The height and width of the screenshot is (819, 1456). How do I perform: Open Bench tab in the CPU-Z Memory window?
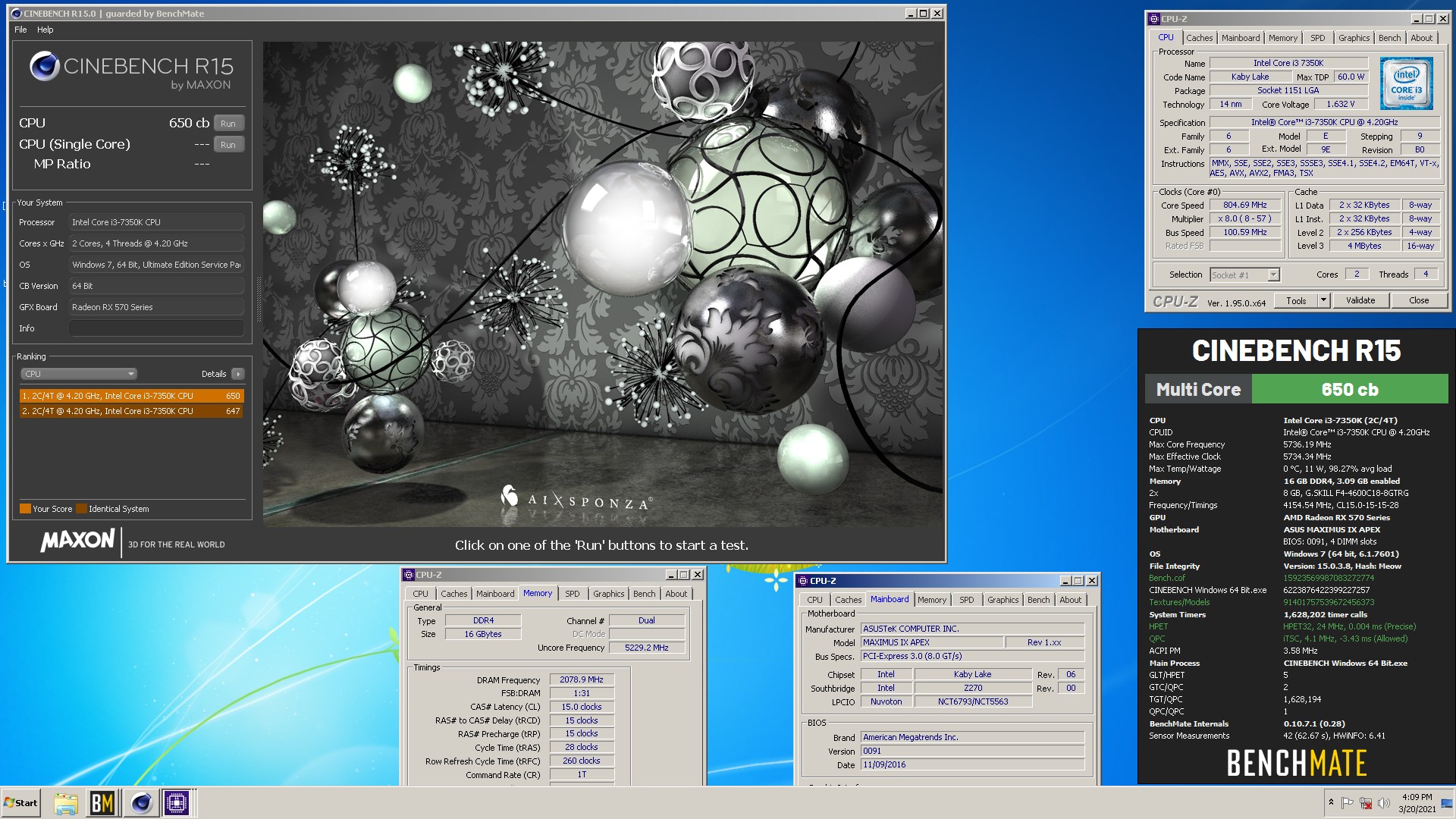644,594
